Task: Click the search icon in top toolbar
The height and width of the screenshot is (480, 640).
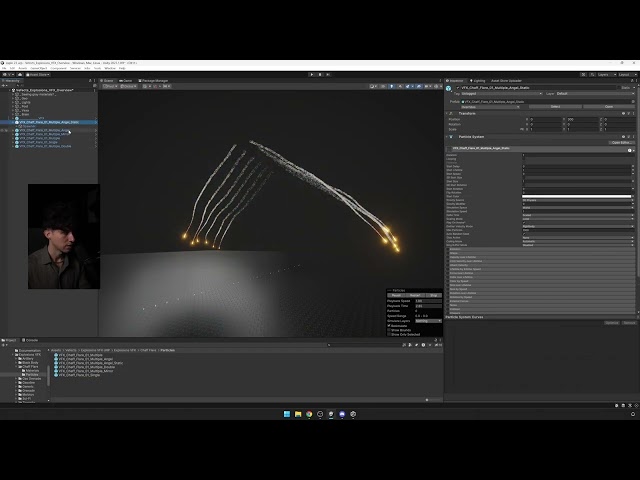Action: [x=592, y=75]
